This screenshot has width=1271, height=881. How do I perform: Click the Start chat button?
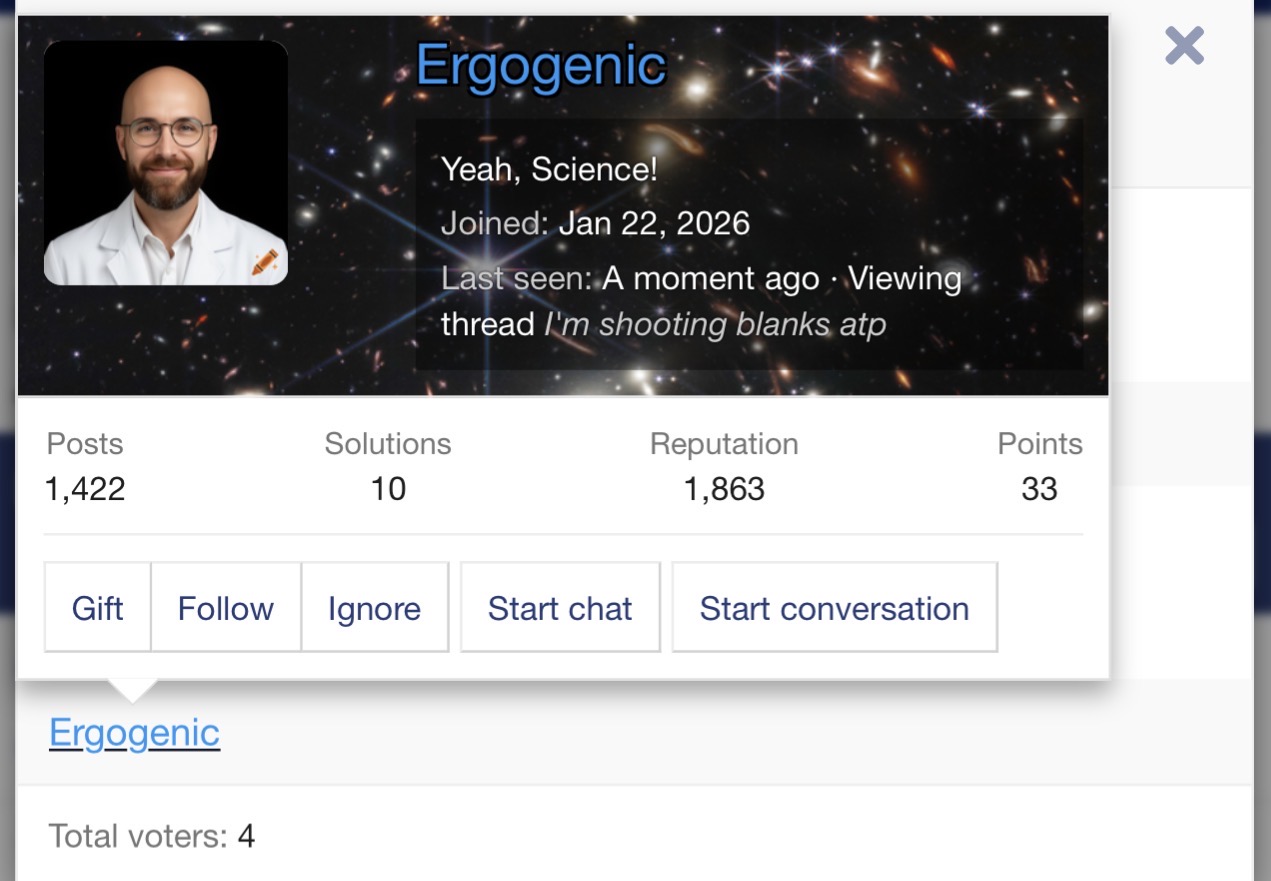tap(560, 608)
